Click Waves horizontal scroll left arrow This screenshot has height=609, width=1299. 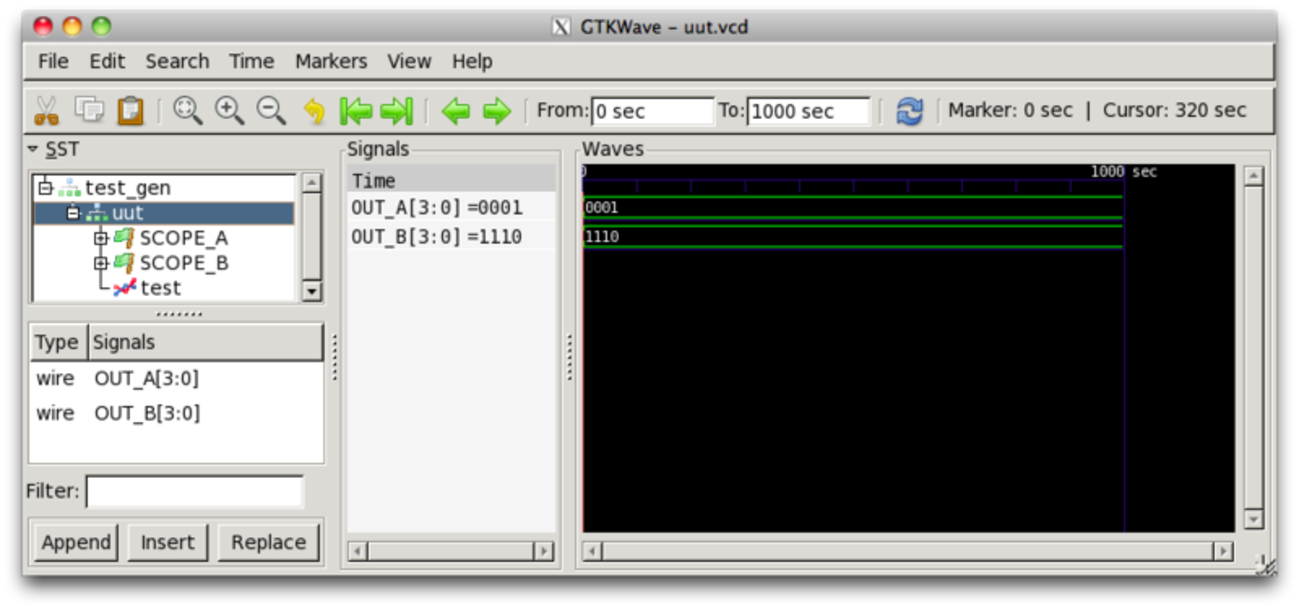(593, 551)
